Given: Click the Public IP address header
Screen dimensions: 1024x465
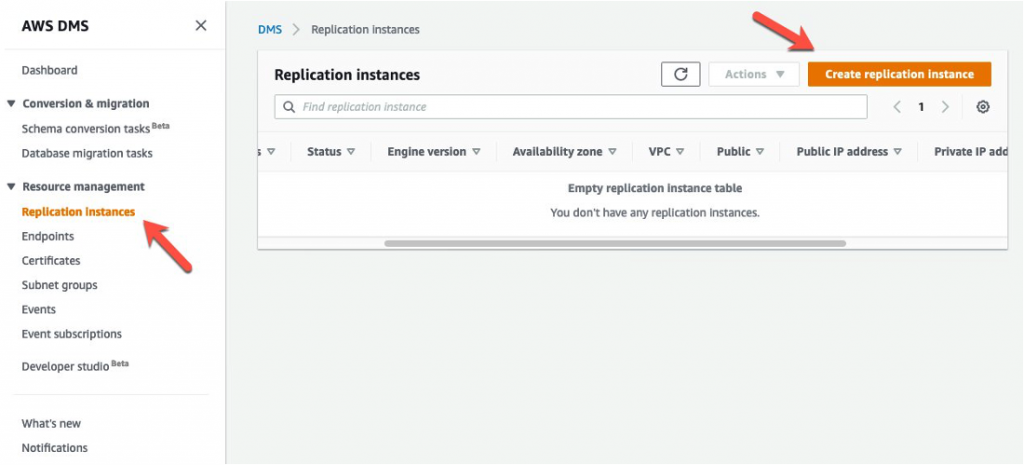Looking at the screenshot, I should click(x=842, y=152).
